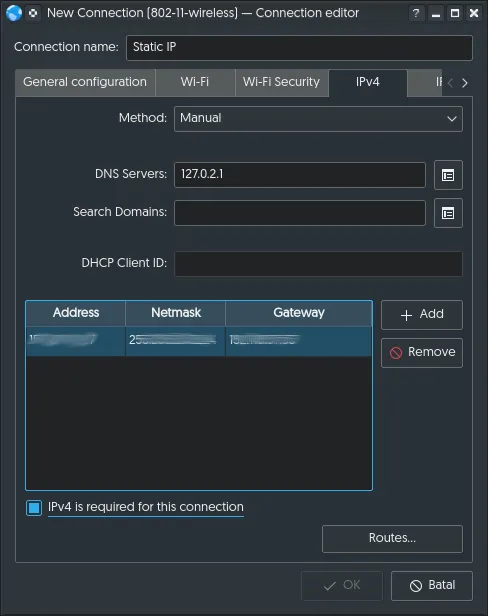Click the Batal cancel button
488x616 pixels.
432,586
